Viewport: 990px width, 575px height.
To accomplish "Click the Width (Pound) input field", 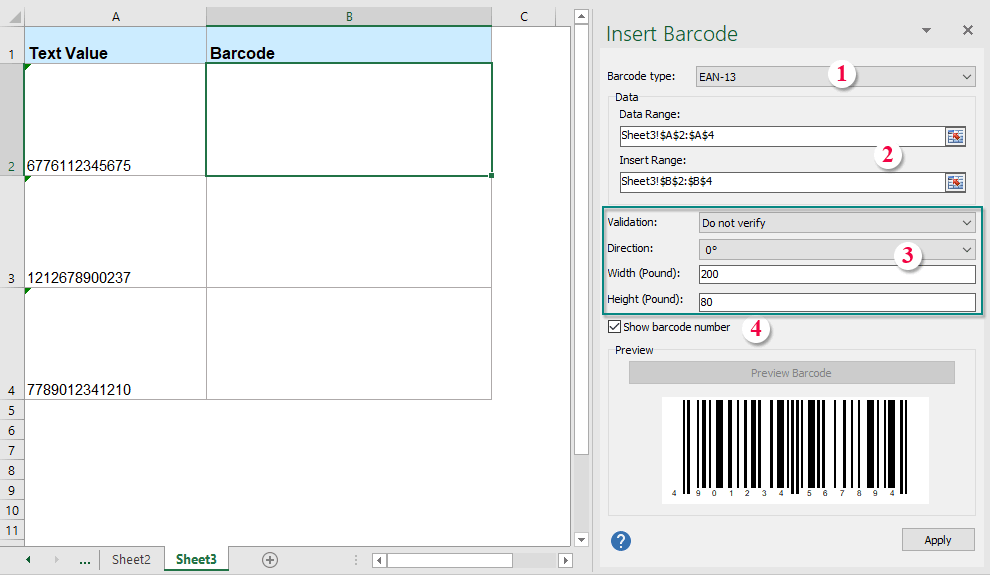I will (836, 275).
